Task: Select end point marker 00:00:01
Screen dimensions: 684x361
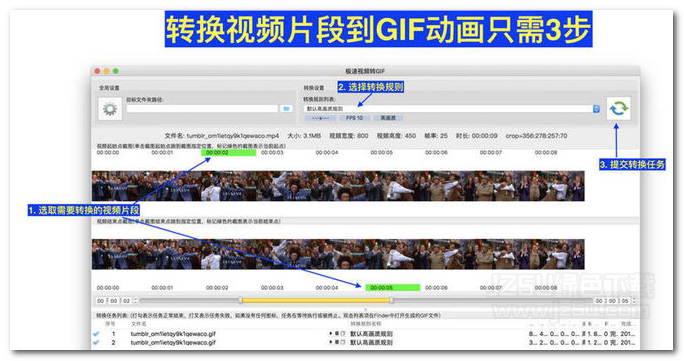Action: coord(162,288)
